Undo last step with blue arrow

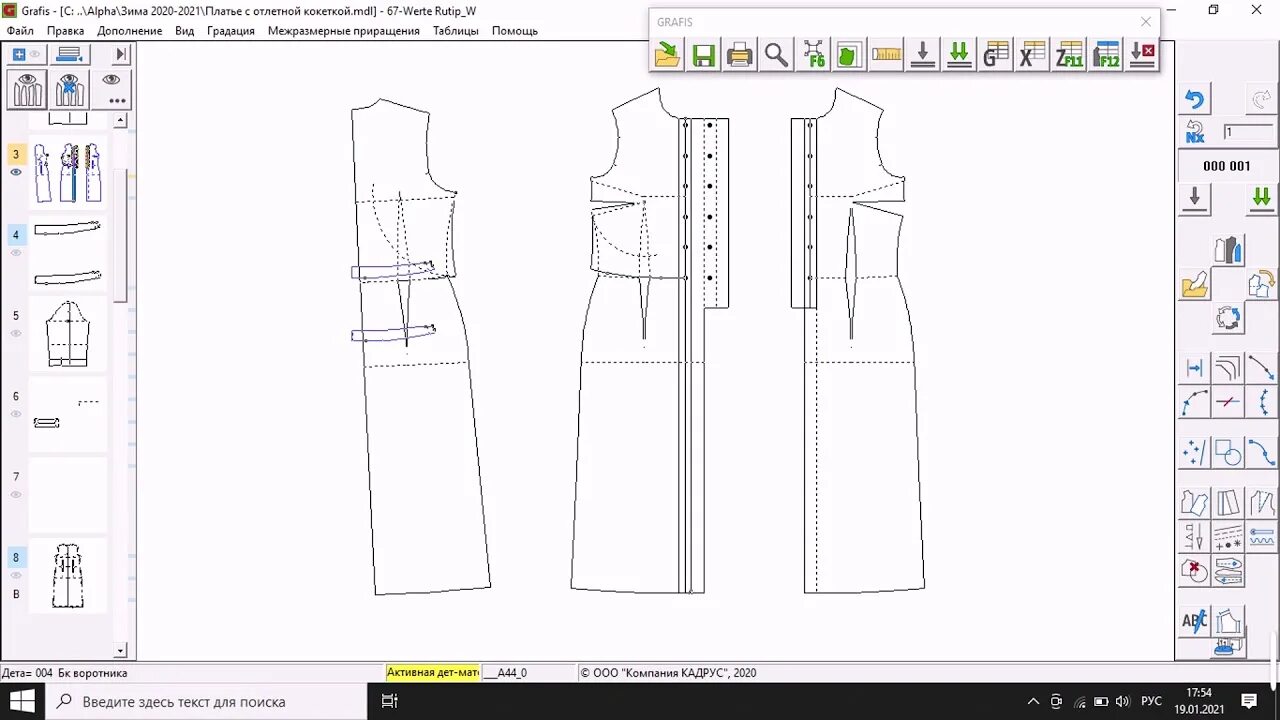[x=1195, y=99]
